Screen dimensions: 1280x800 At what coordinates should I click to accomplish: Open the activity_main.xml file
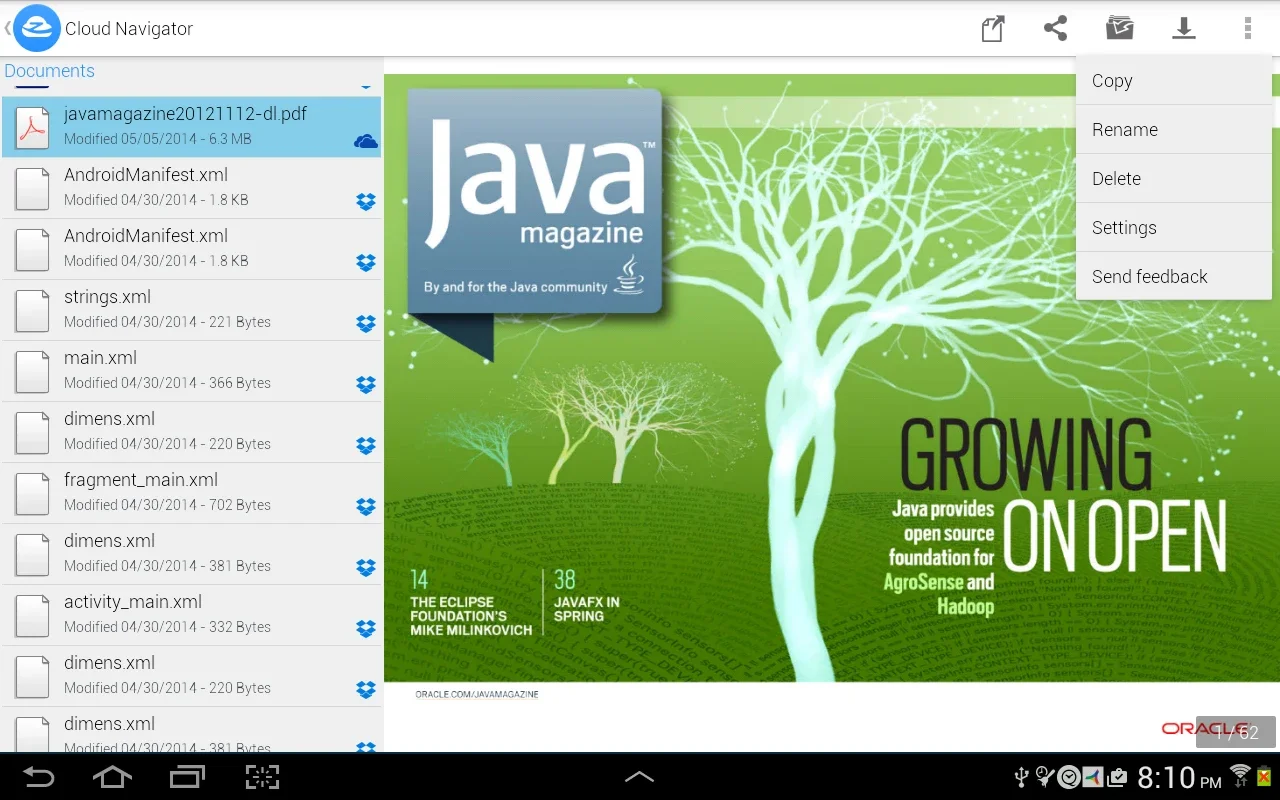point(191,615)
